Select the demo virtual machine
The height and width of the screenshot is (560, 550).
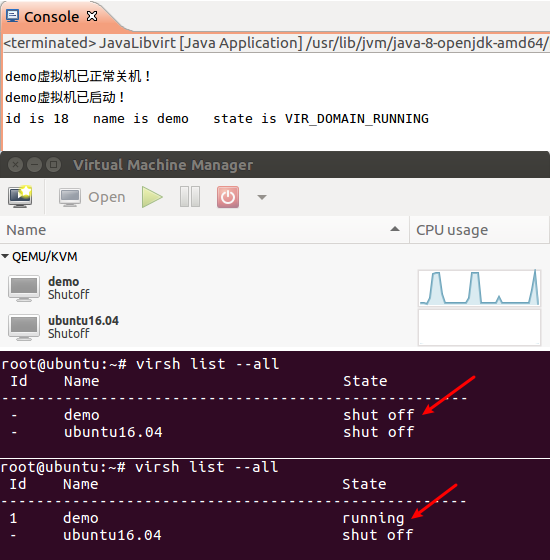tap(275, 288)
